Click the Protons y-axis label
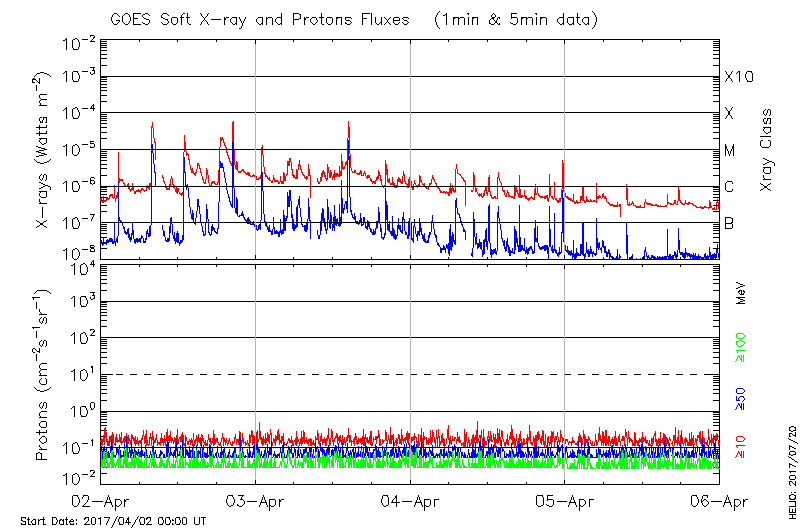800x530 pixels. [x=42, y=376]
